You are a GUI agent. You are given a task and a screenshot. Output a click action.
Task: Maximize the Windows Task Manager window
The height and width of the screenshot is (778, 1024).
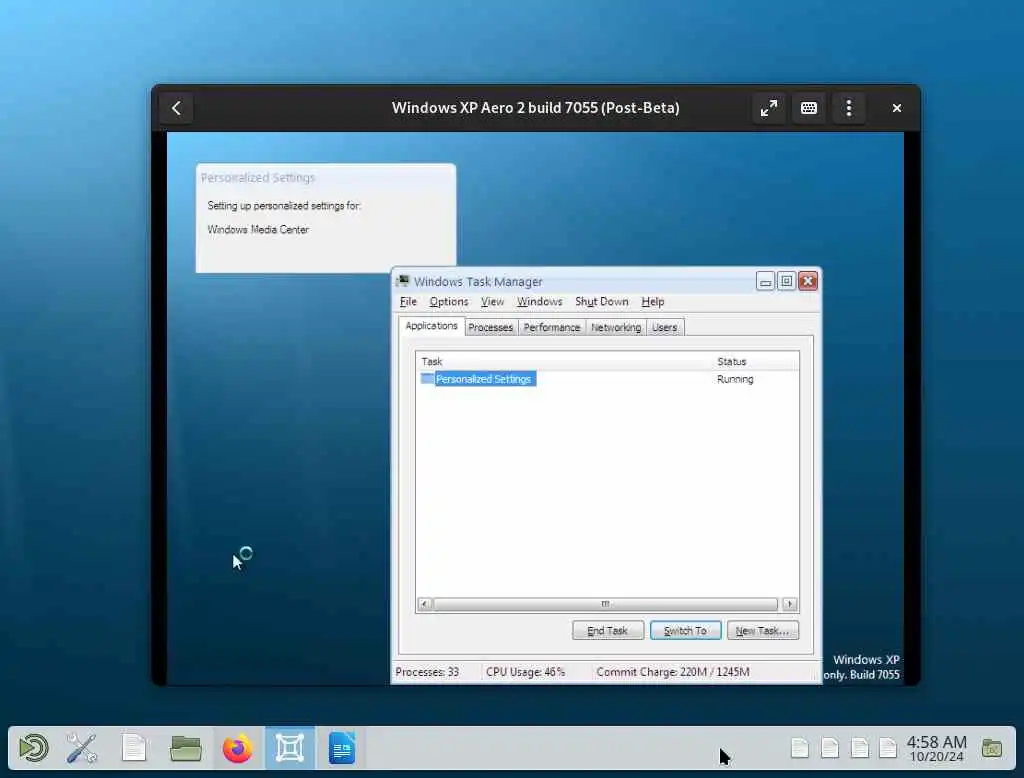click(x=786, y=282)
